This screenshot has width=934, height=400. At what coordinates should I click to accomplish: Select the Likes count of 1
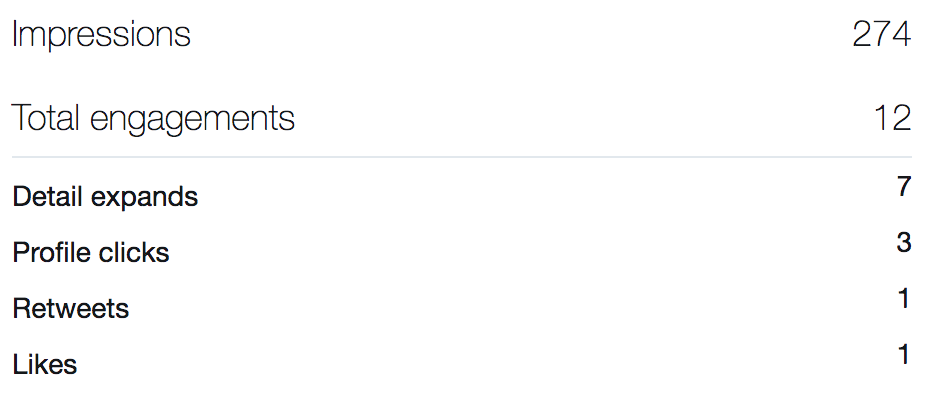click(x=904, y=355)
